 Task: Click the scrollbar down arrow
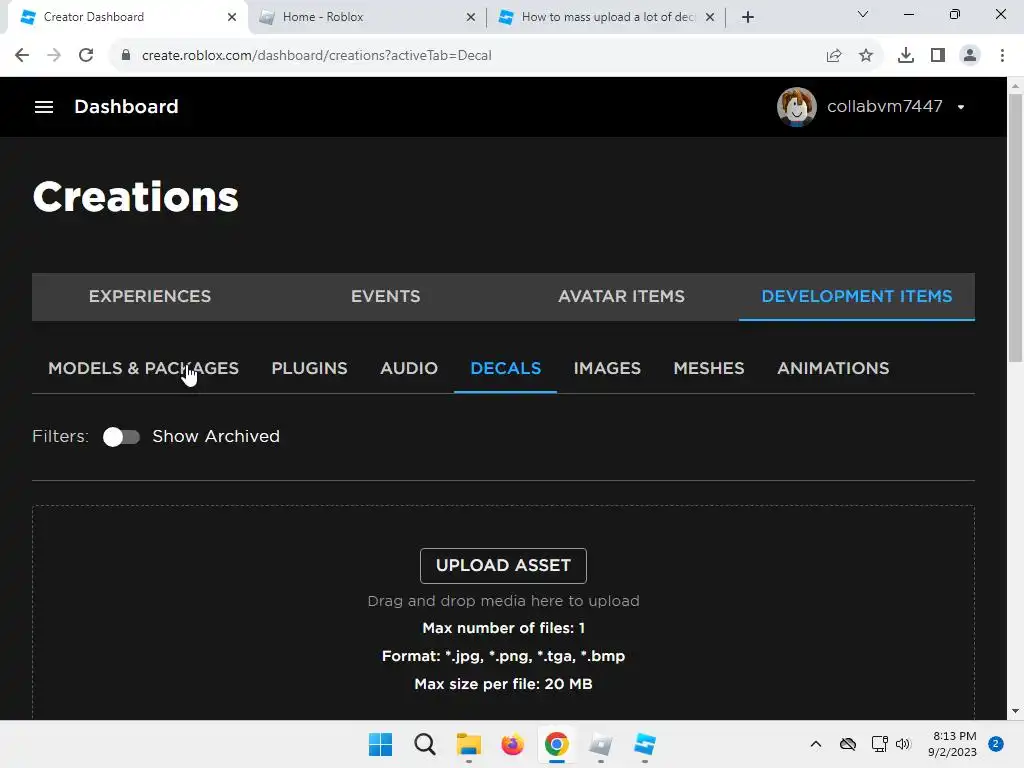(1015, 712)
